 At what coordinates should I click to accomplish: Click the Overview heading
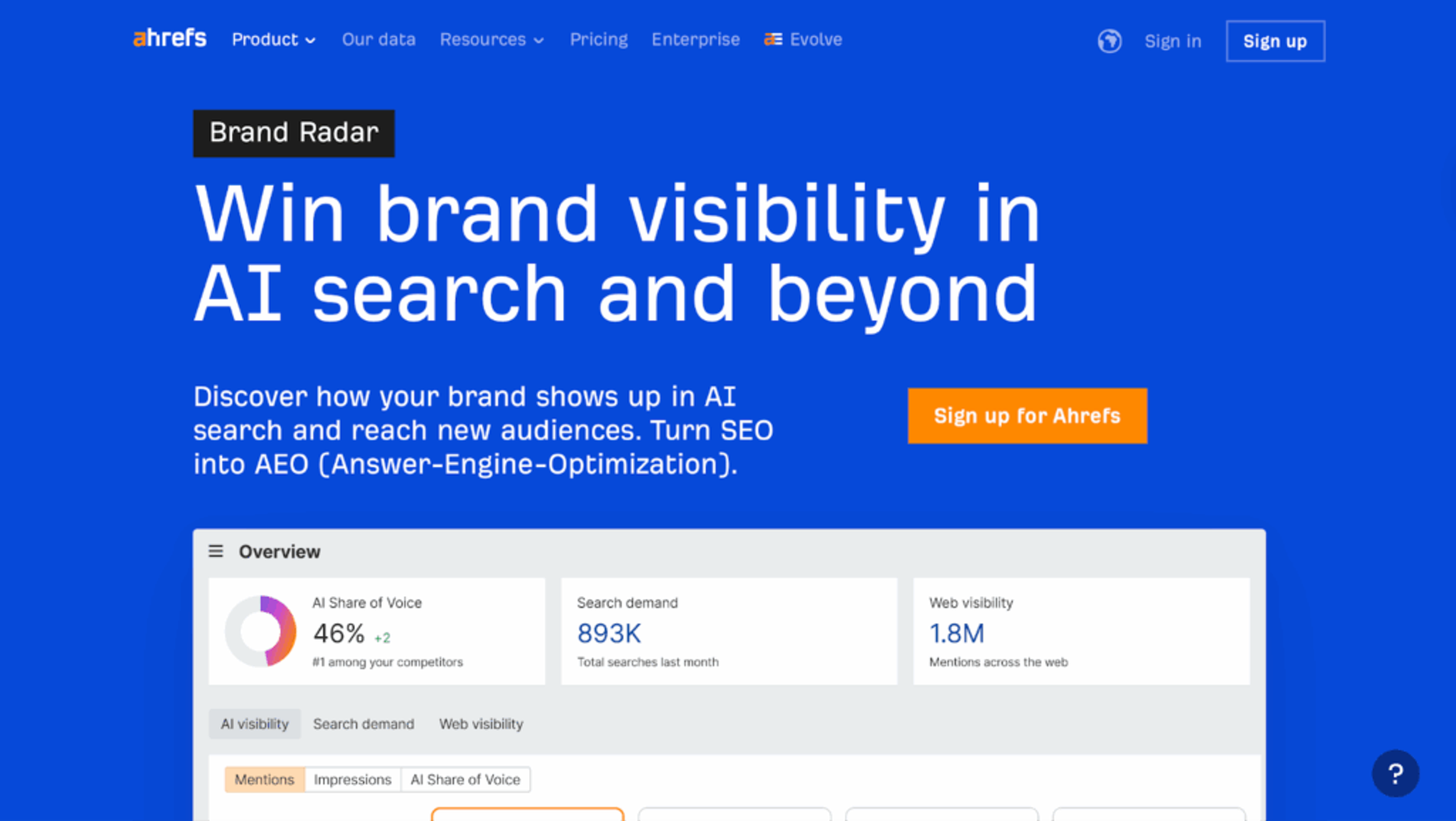point(279,552)
